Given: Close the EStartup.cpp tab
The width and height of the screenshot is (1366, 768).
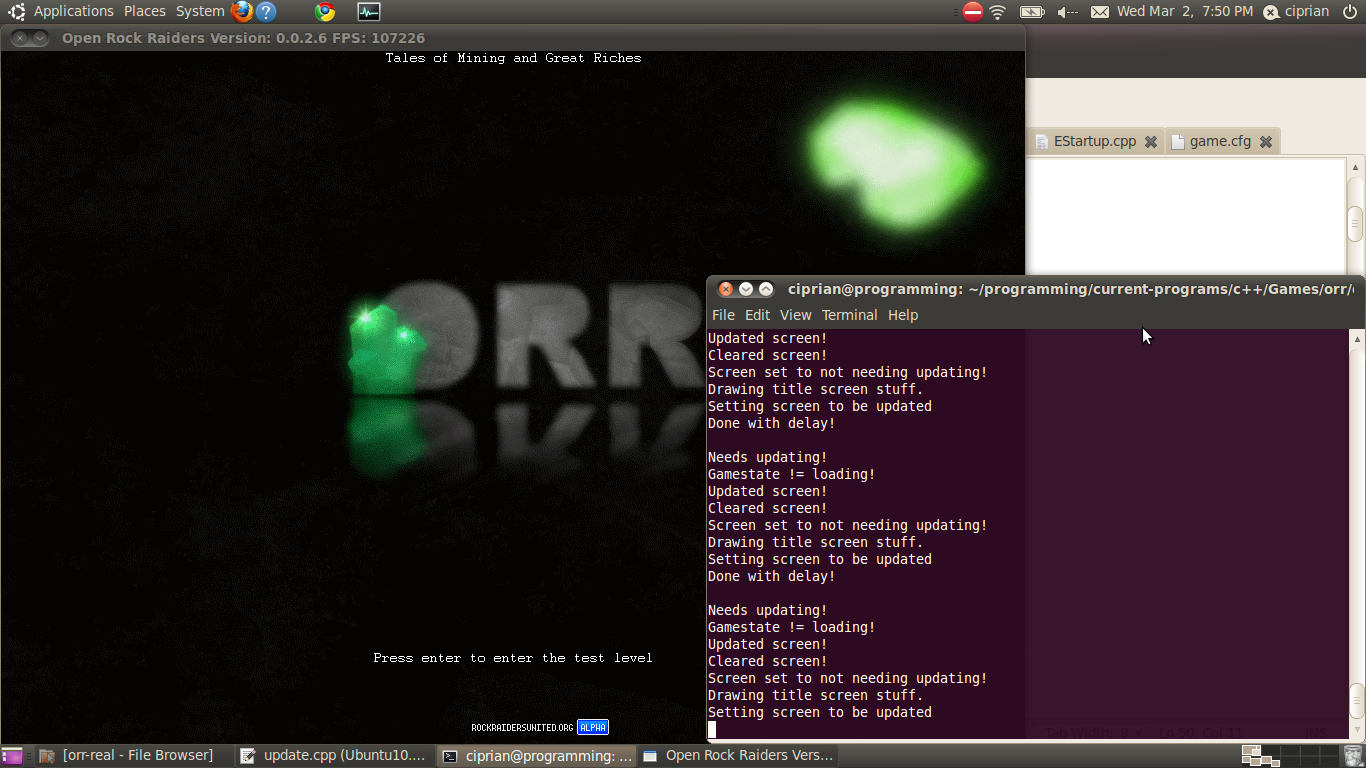Looking at the screenshot, I should tap(1151, 142).
